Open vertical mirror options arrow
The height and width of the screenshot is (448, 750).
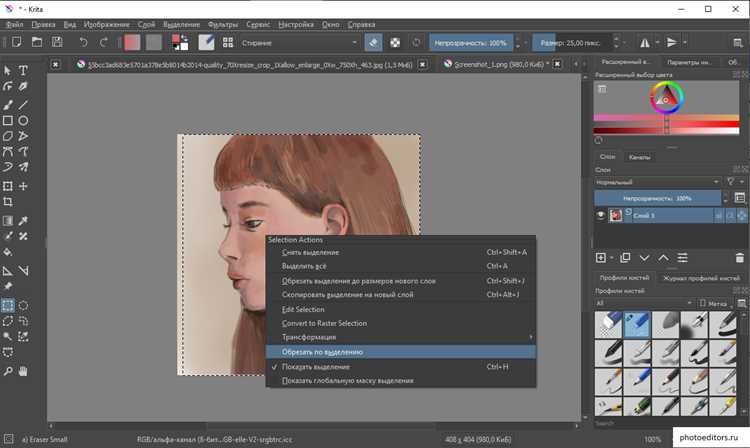pos(685,43)
